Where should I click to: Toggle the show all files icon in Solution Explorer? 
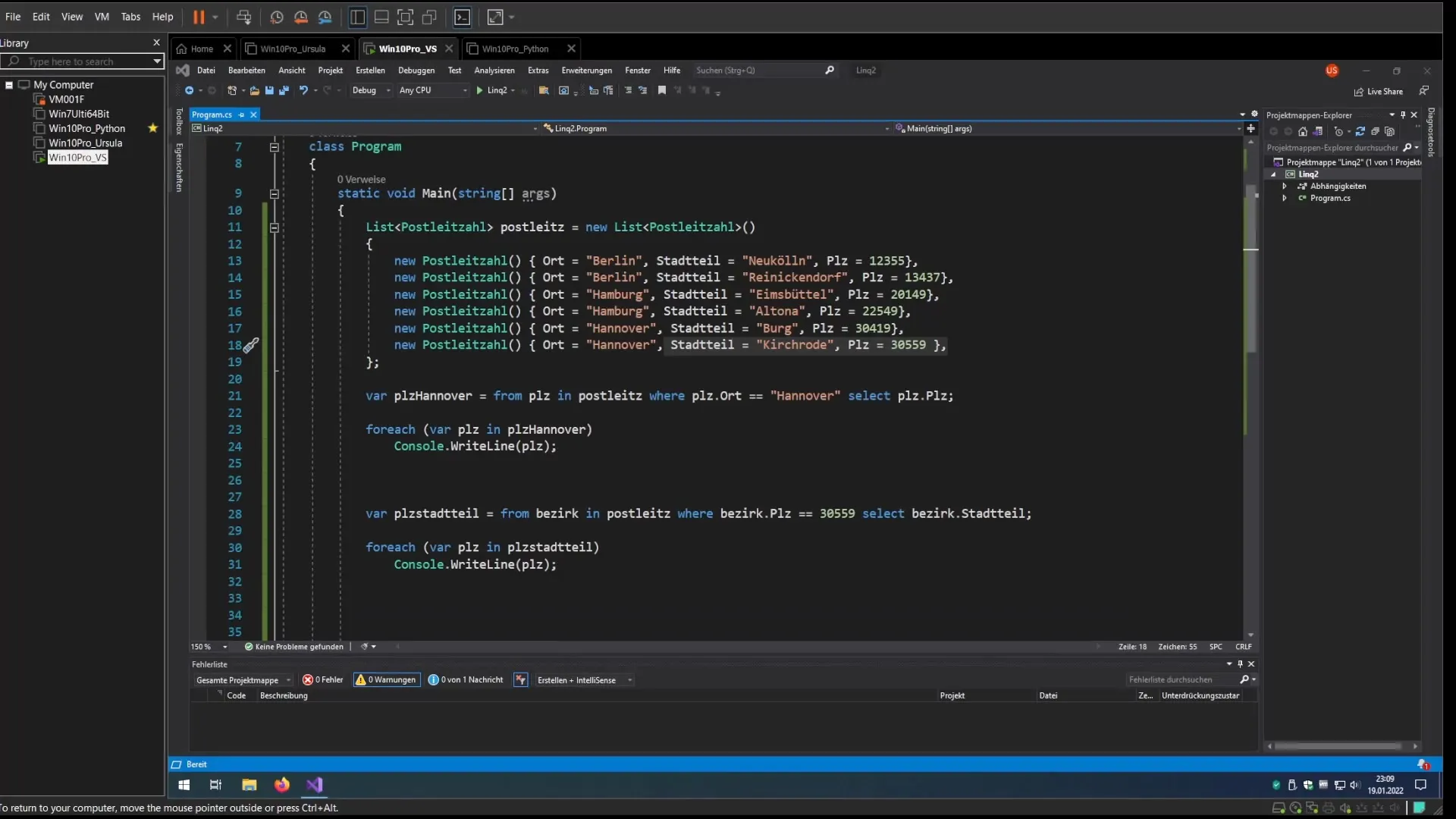1390,131
